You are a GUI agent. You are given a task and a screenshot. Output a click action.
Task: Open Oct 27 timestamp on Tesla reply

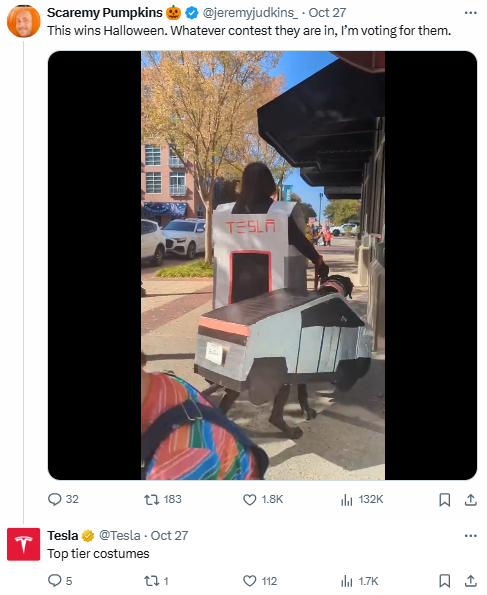pyautogui.click(x=169, y=535)
